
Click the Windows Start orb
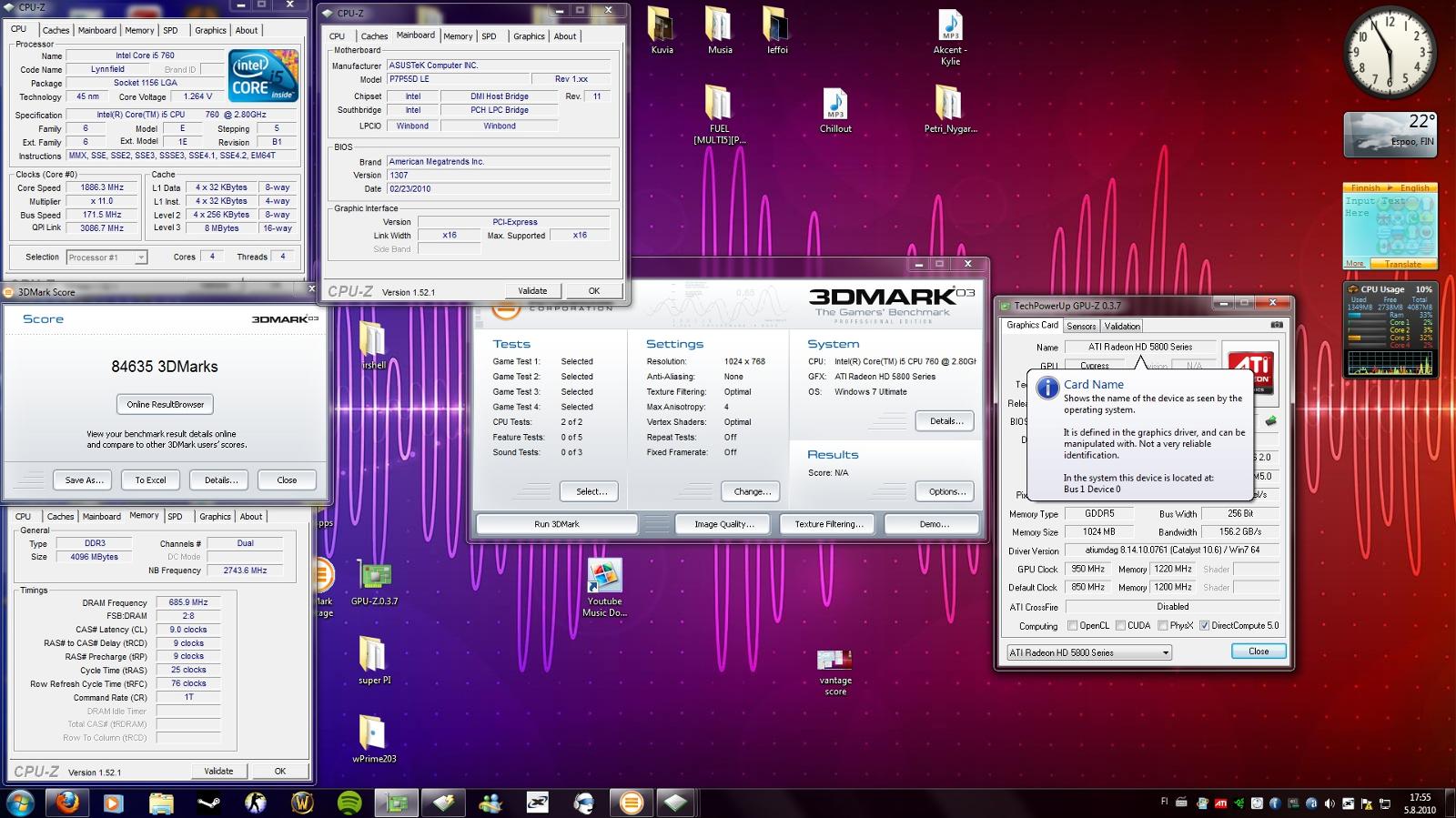pyautogui.click(x=20, y=803)
